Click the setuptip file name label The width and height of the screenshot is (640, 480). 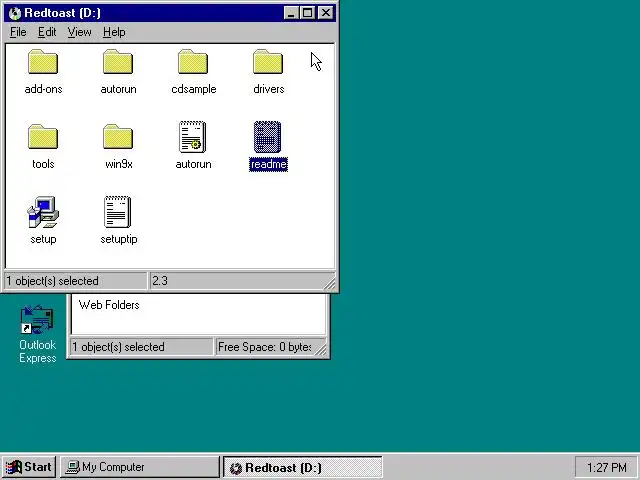[119, 239]
